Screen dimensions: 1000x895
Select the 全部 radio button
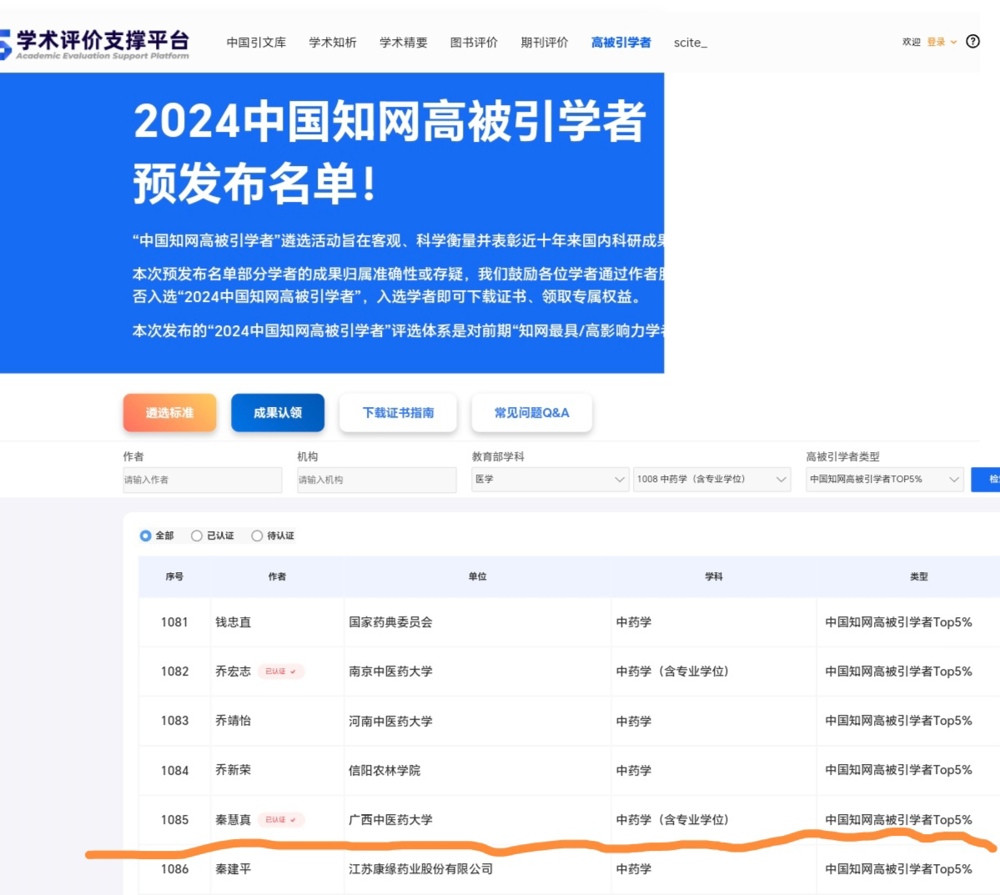tap(146, 536)
